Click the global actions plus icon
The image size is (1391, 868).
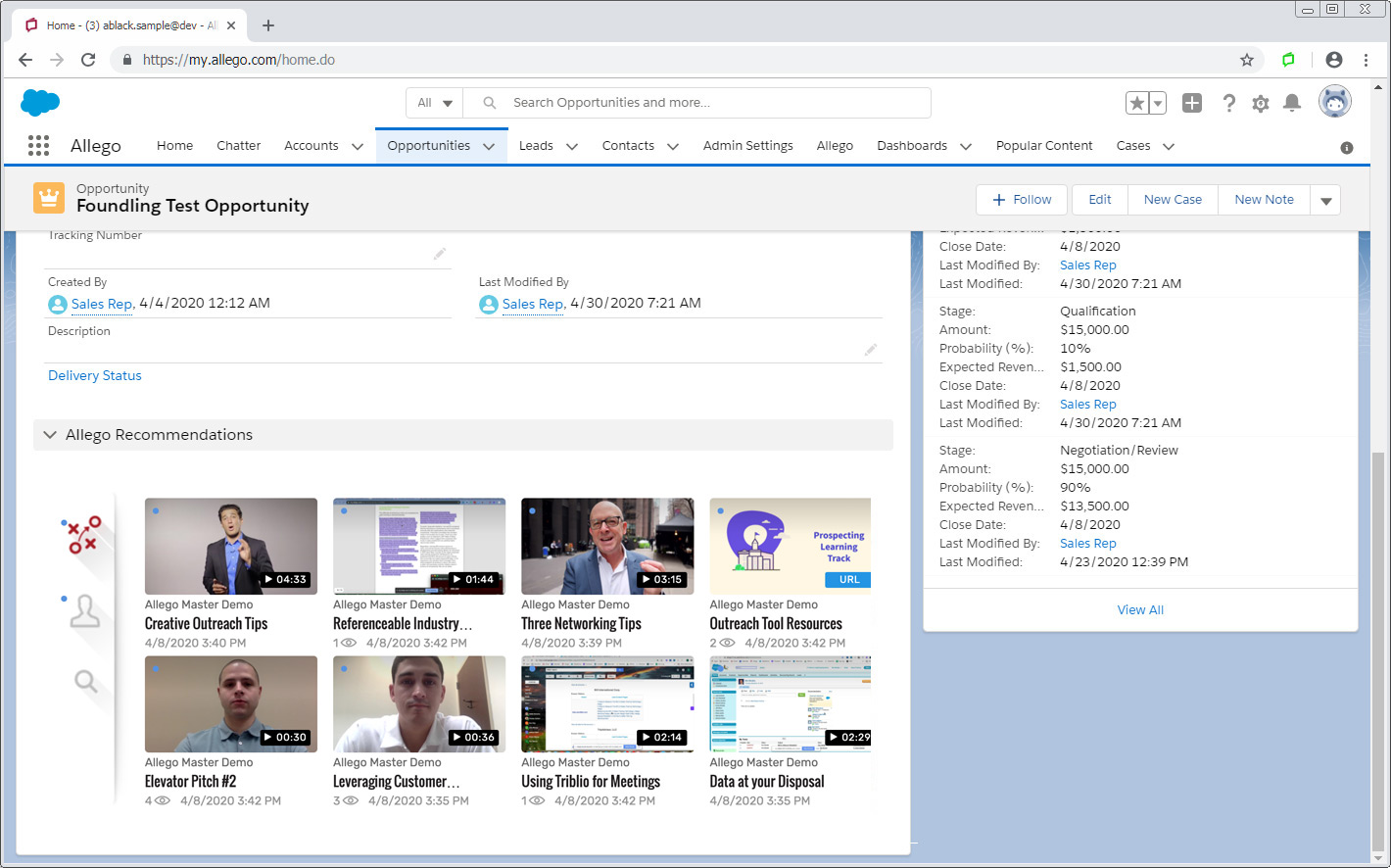pyautogui.click(x=1191, y=102)
